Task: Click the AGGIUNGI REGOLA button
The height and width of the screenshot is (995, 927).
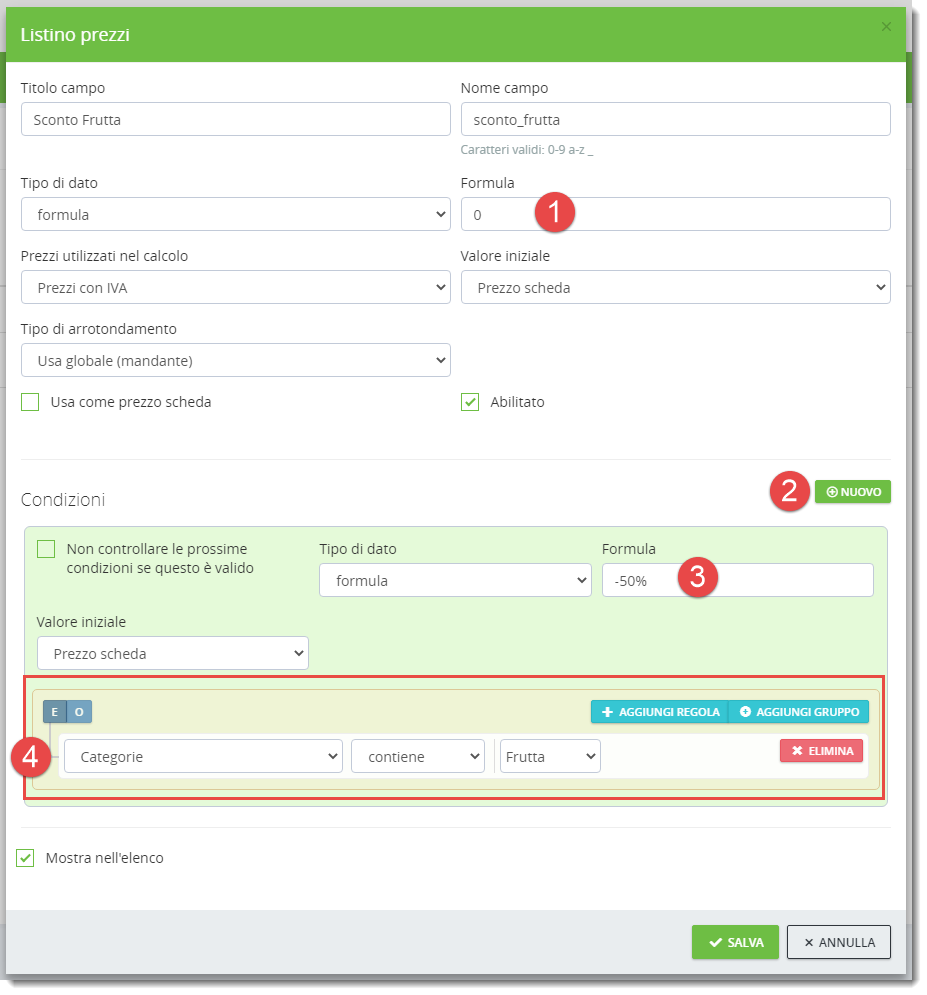Action: 659,712
